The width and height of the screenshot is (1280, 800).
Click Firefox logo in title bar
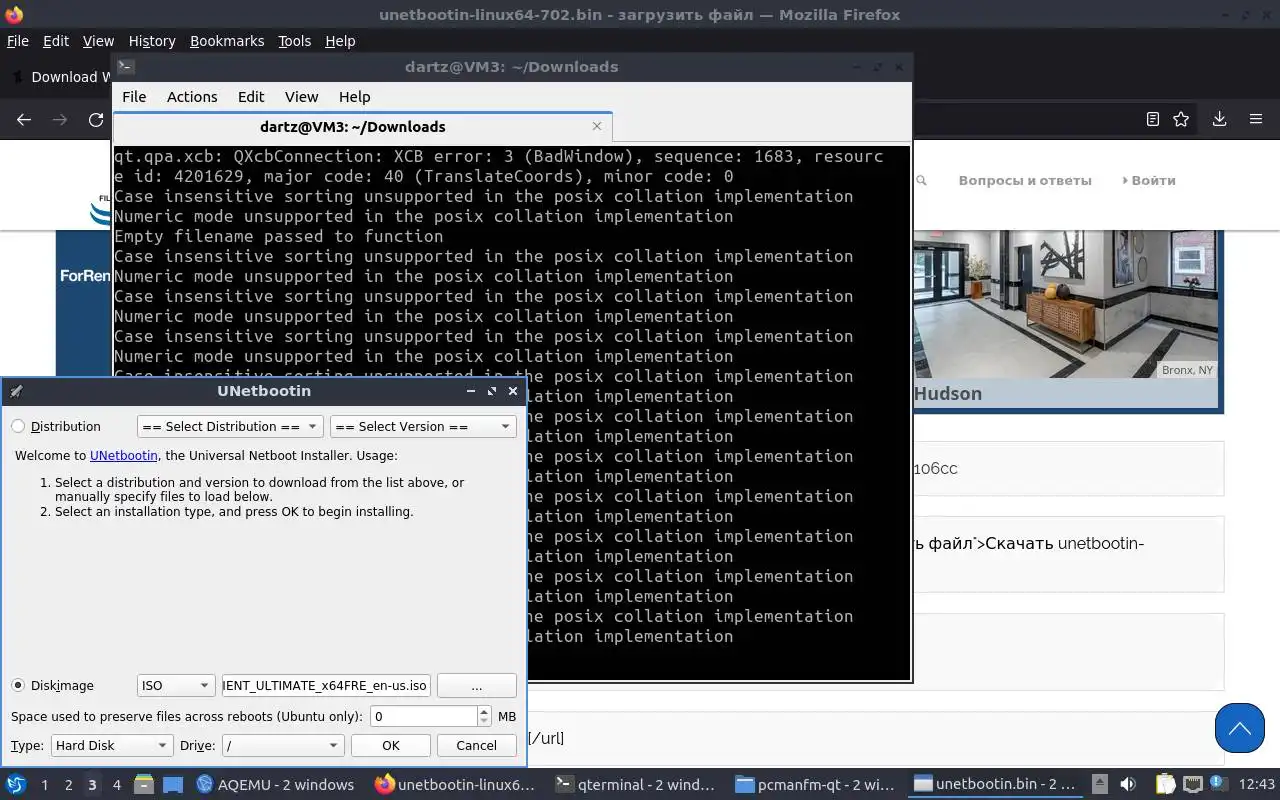14,14
